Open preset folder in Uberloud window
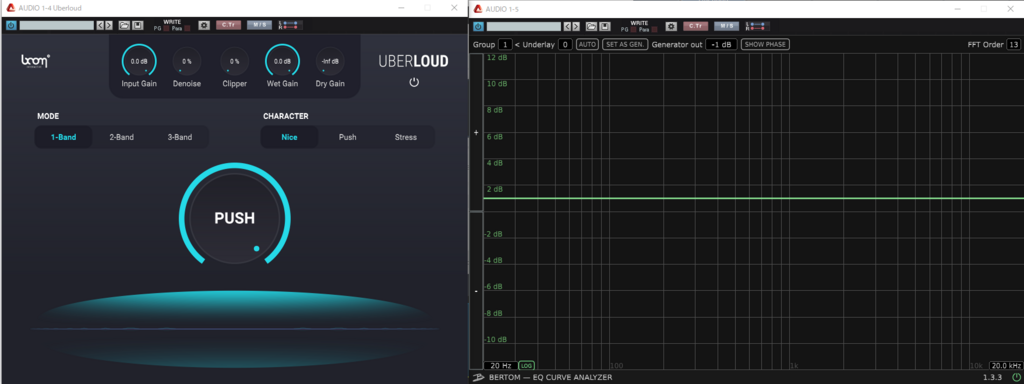Image resolution: width=1024 pixels, height=384 pixels. pos(124,25)
